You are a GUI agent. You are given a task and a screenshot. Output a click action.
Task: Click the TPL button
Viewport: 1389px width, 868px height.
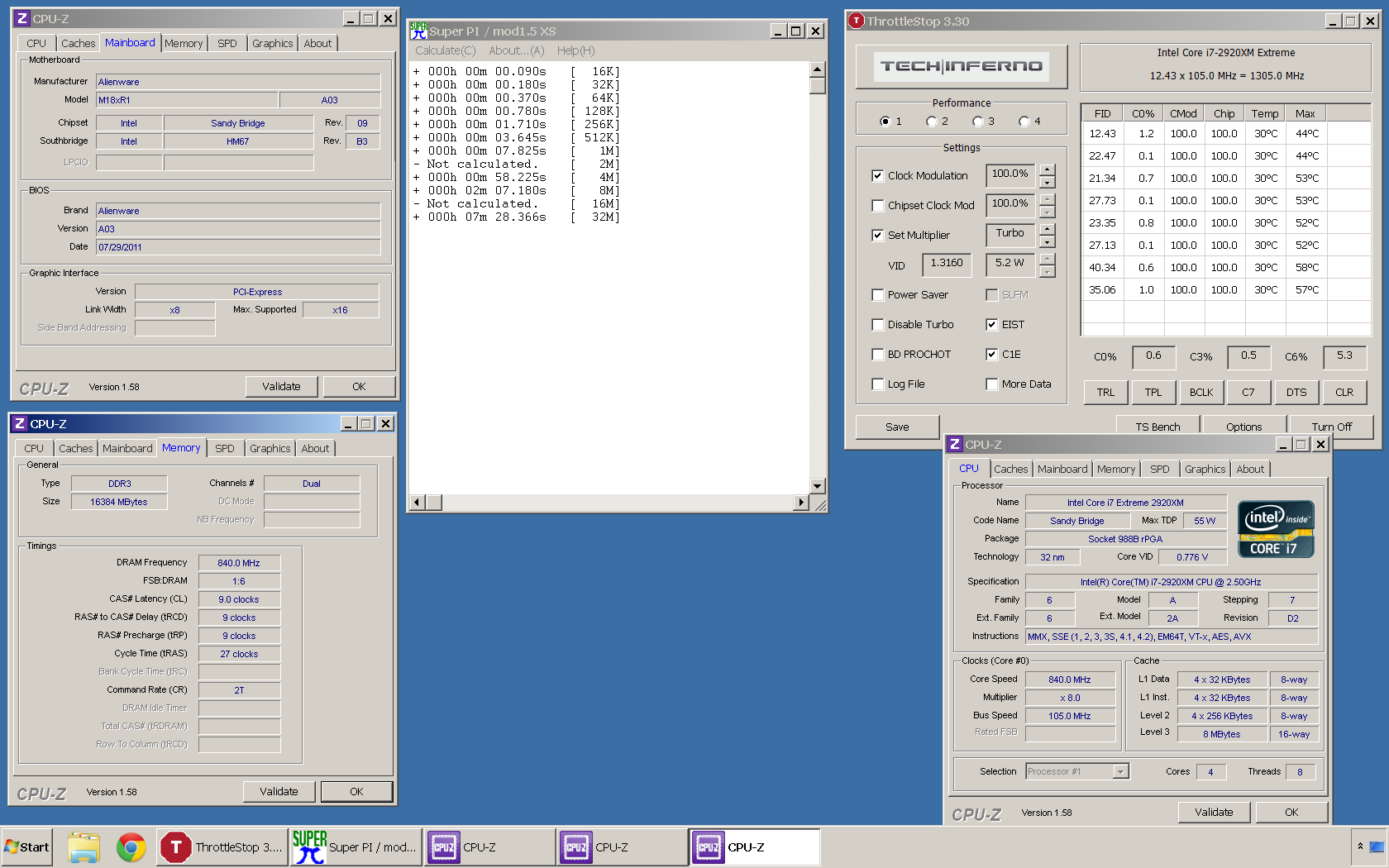pyautogui.click(x=1153, y=392)
